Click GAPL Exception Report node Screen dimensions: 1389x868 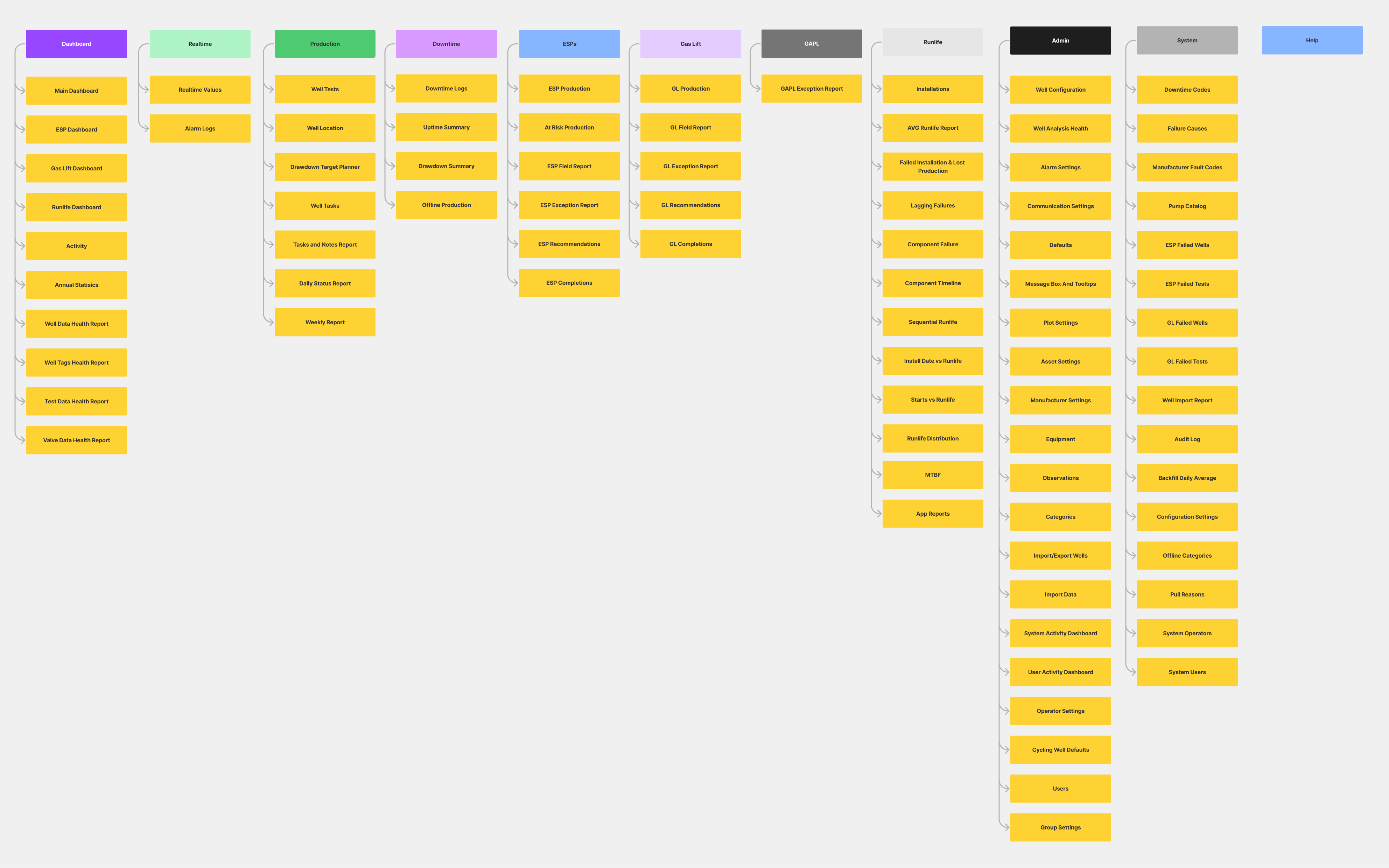(811, 89)
